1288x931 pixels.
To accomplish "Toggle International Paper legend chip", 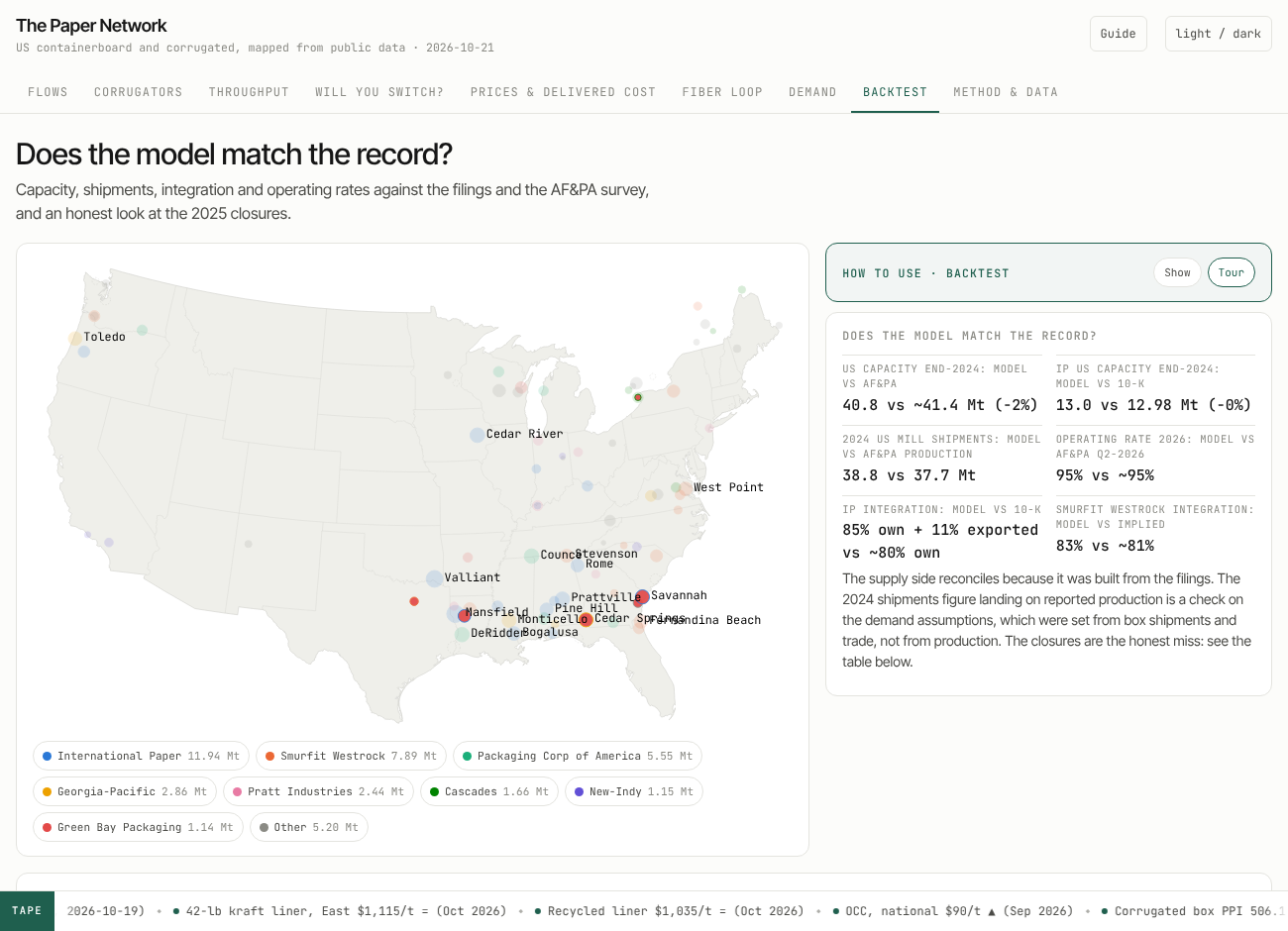I will pos(142,756).
